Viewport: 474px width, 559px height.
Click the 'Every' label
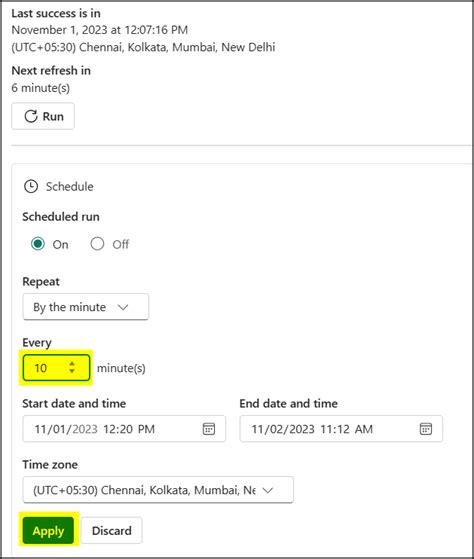(x=37, y=343)
